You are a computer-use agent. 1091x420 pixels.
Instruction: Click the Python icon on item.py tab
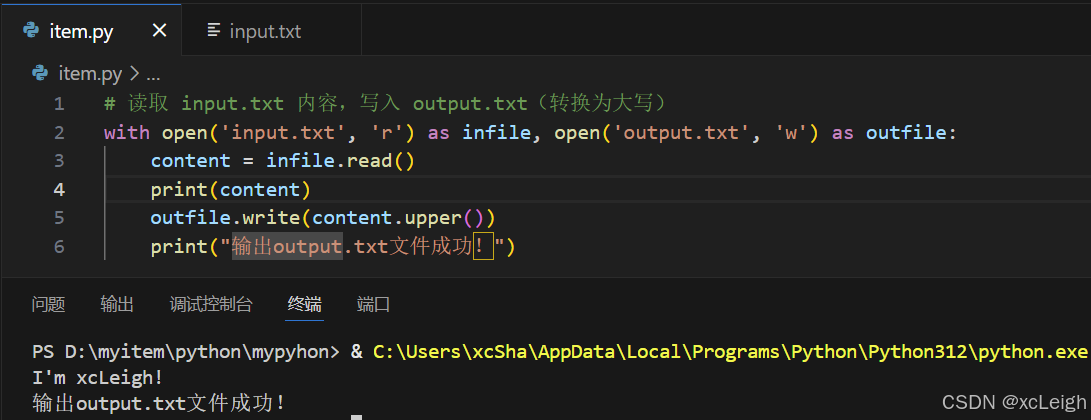point(30,31)
